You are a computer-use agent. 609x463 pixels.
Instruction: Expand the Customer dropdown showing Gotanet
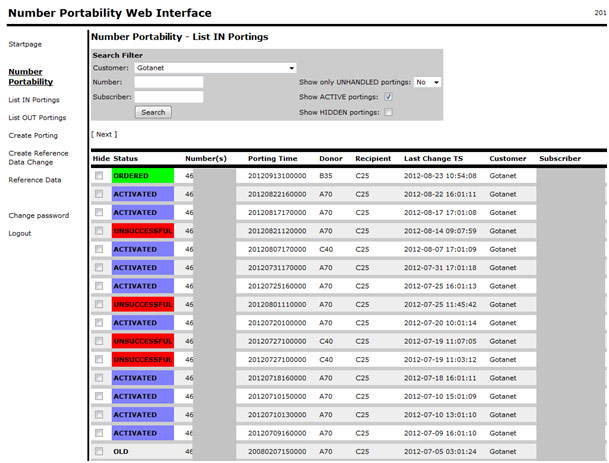click(215, 68)
